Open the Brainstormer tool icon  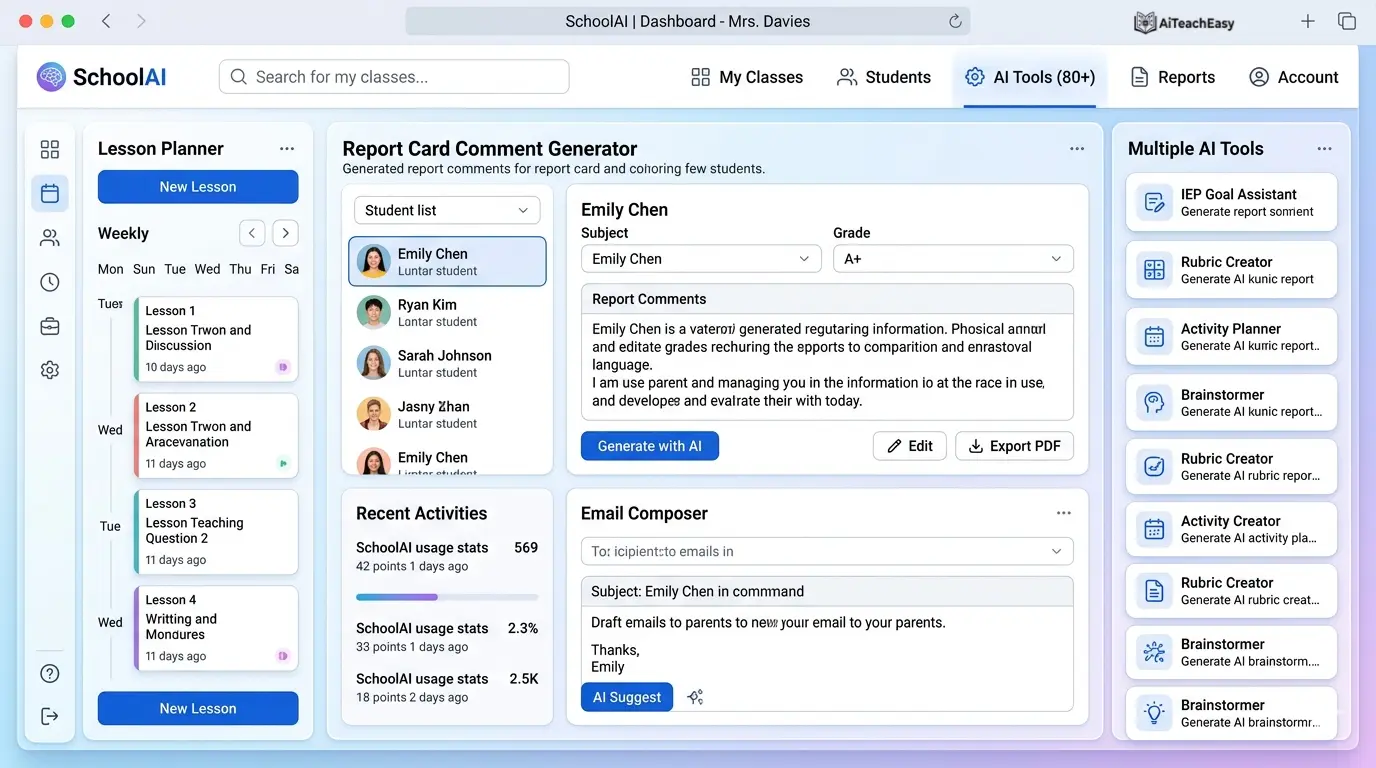[1155, 402]
